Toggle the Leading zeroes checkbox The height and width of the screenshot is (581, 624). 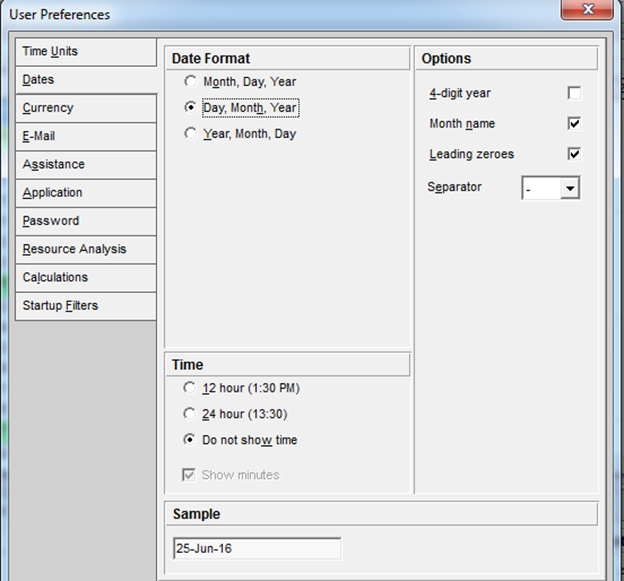574,154
